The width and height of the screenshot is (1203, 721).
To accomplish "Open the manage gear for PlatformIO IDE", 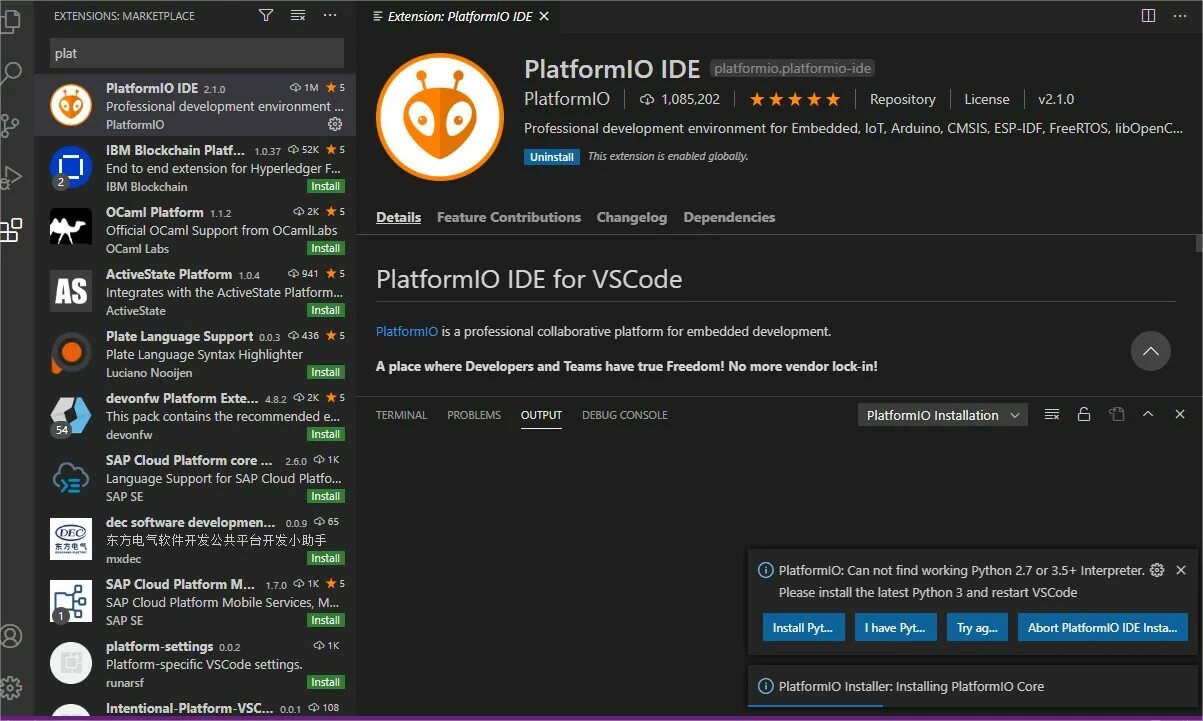I will [335, 124].
